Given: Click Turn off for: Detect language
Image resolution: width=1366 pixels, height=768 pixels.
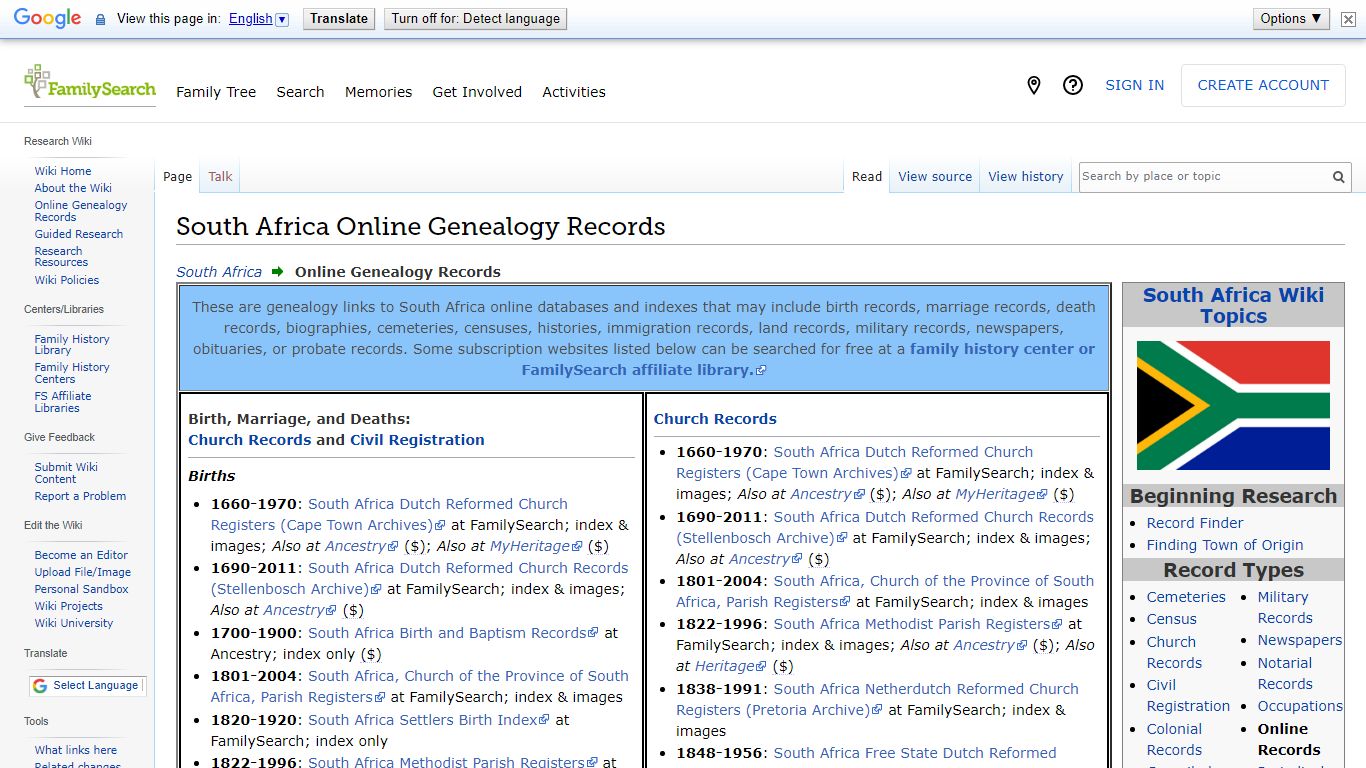Looking at the screenshot, I should coord(476,19).
